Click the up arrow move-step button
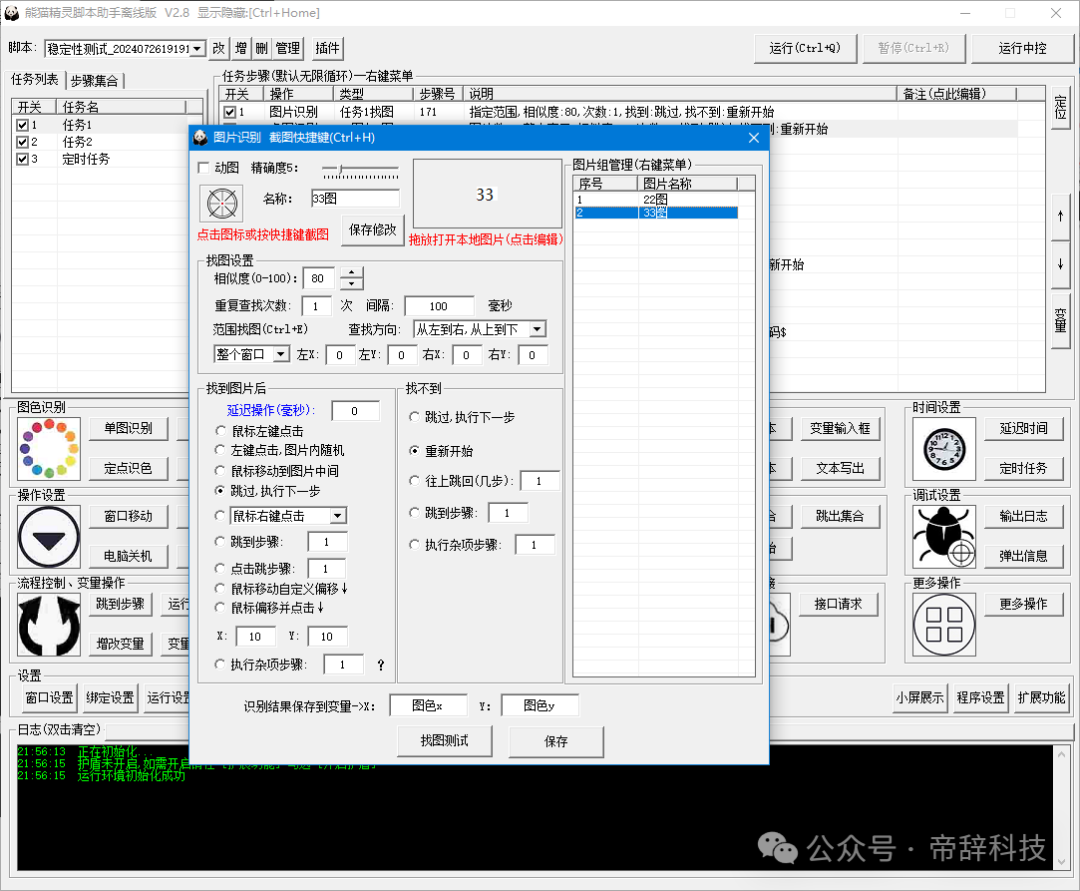This screenshot has width=1080, height=891. click(1060, 217)
